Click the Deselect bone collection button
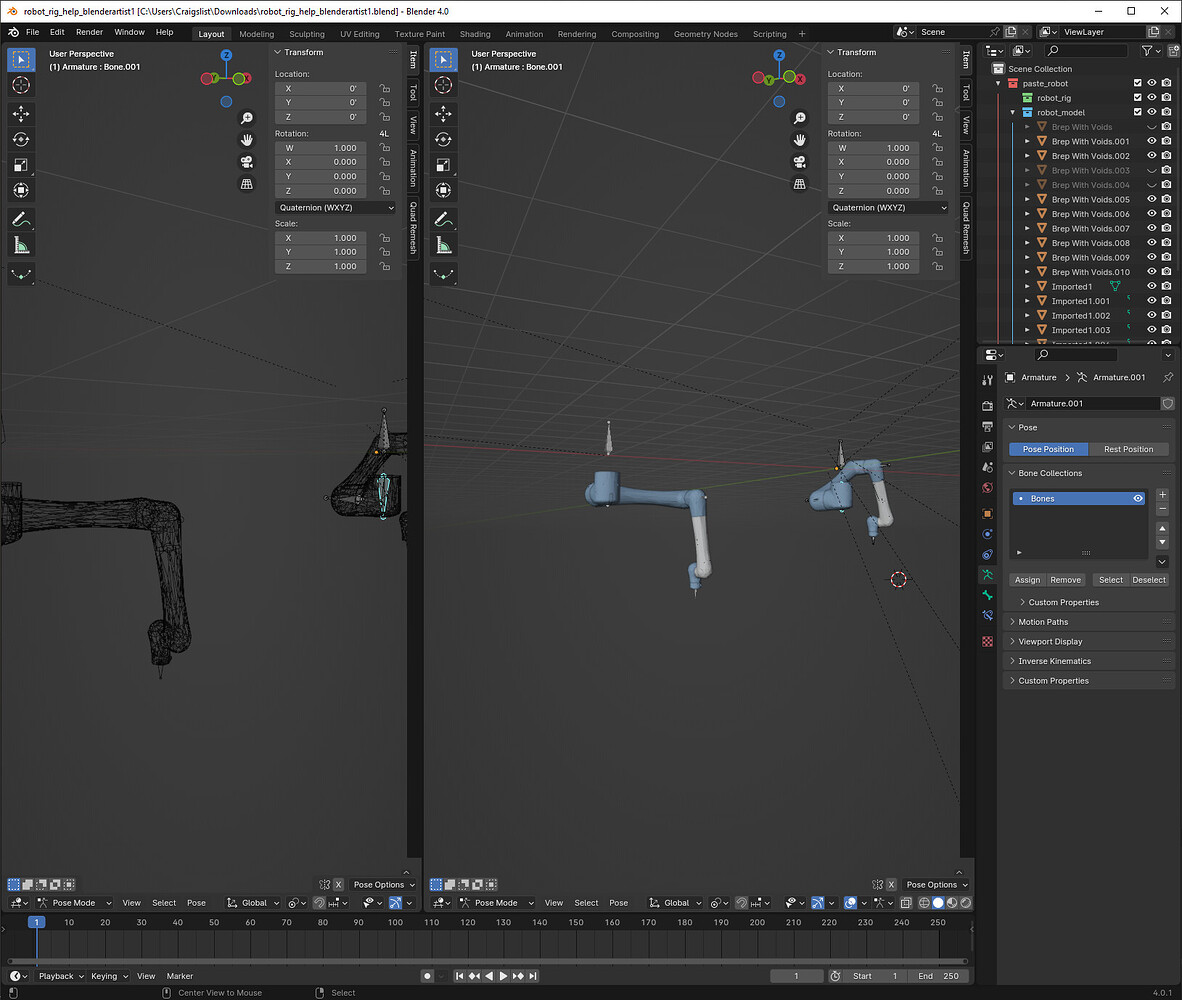Screen dimensions: 1182x1000 pos(1149,580)
